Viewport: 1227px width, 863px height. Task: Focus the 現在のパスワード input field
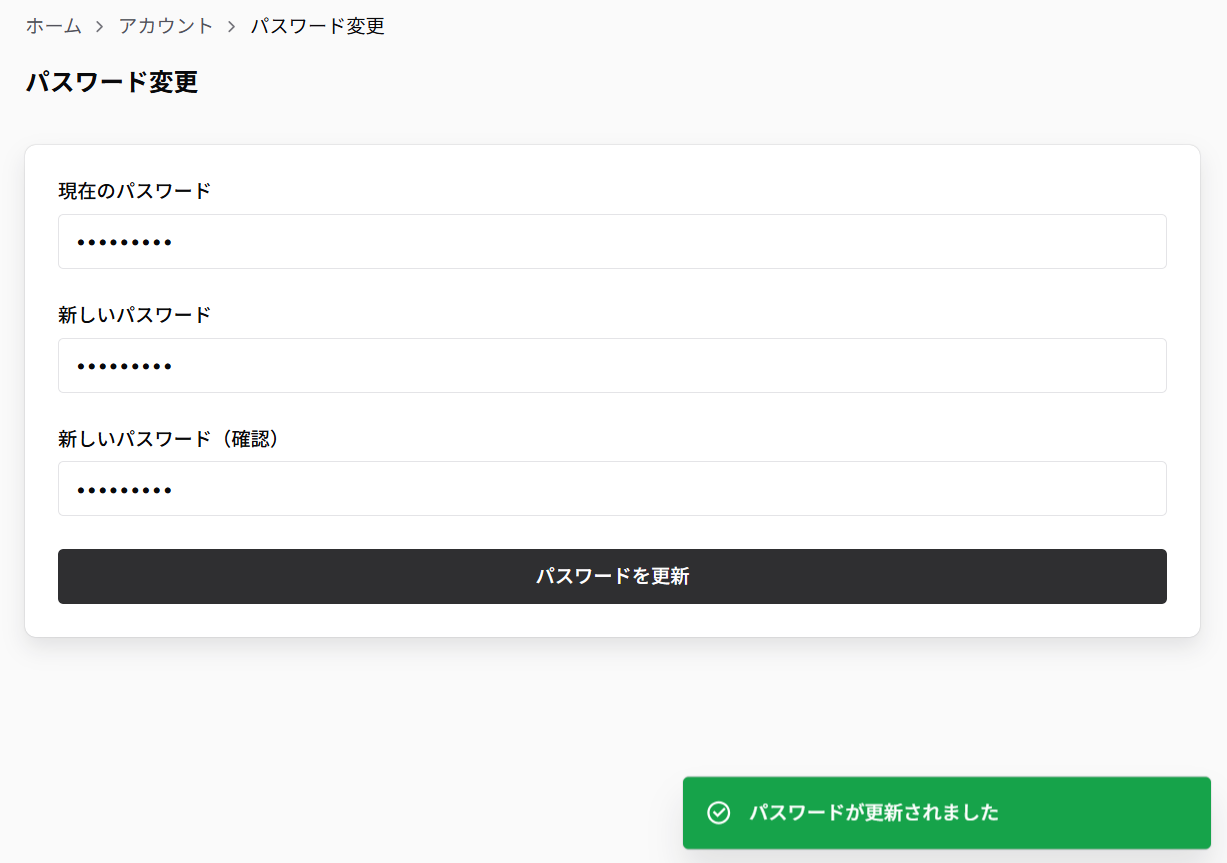click(x=612, y=241)
